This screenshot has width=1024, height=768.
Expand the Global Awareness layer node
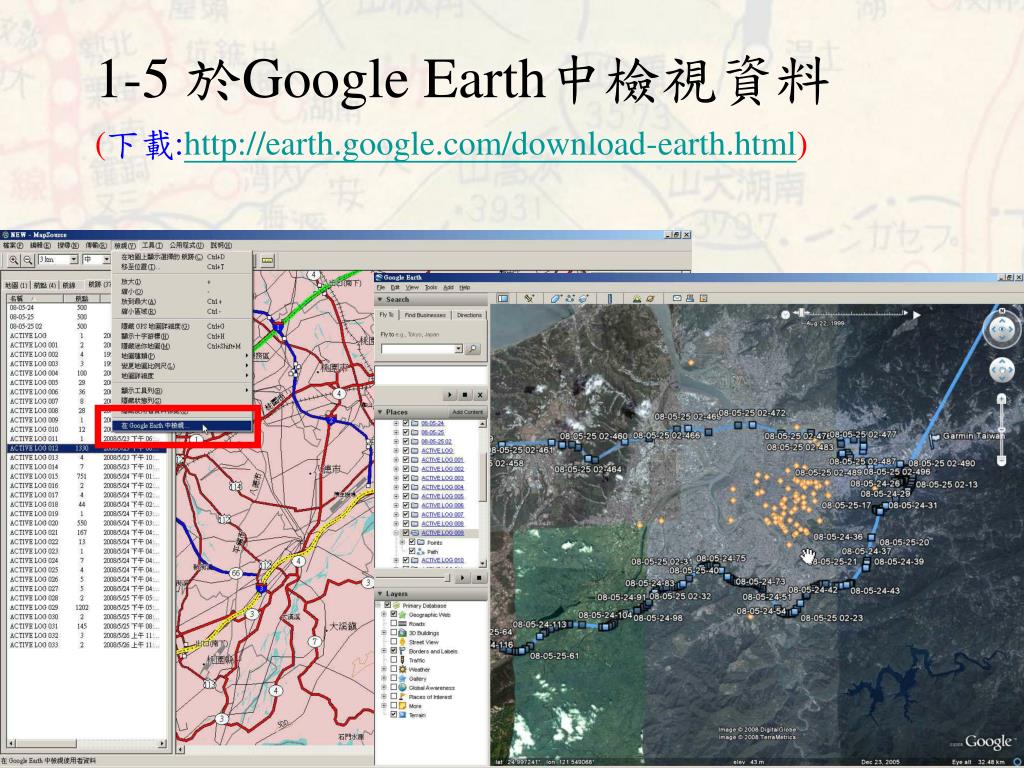coord(384,688)
